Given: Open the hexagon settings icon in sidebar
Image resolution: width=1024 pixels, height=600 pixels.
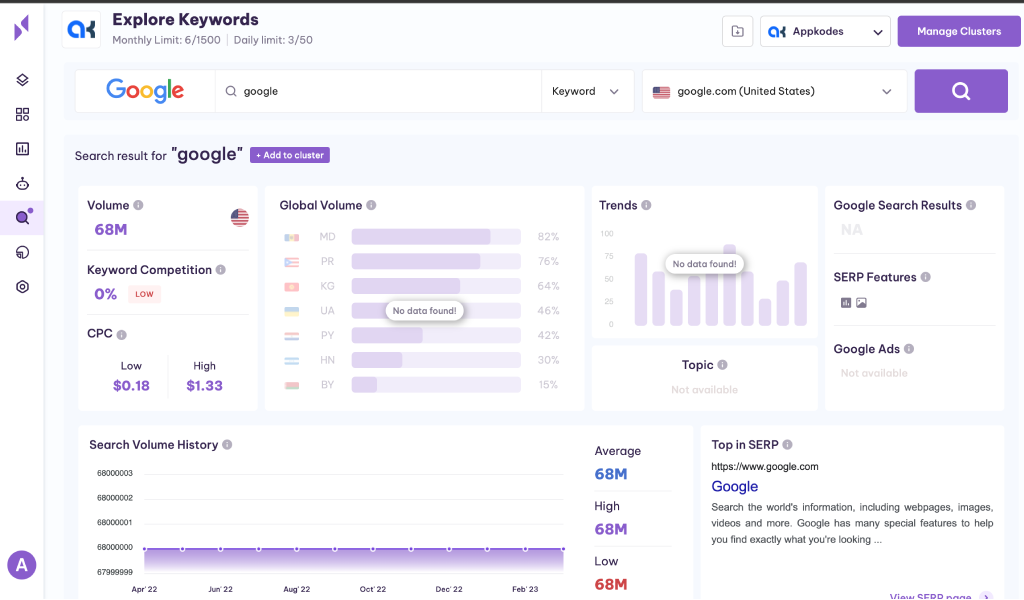Looking at the screenshot, I should pyautogui.click(x=22, y=287).
